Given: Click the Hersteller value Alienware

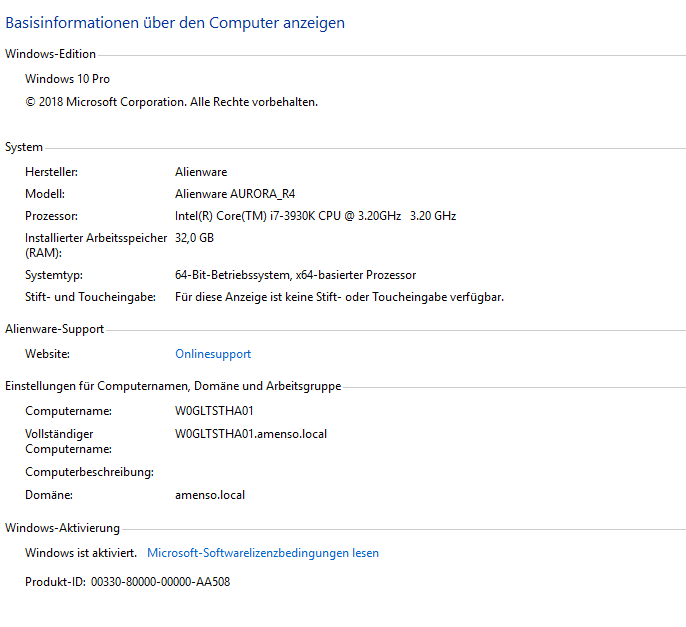Looking at the screenshot, I should click(x=201, y=172).
